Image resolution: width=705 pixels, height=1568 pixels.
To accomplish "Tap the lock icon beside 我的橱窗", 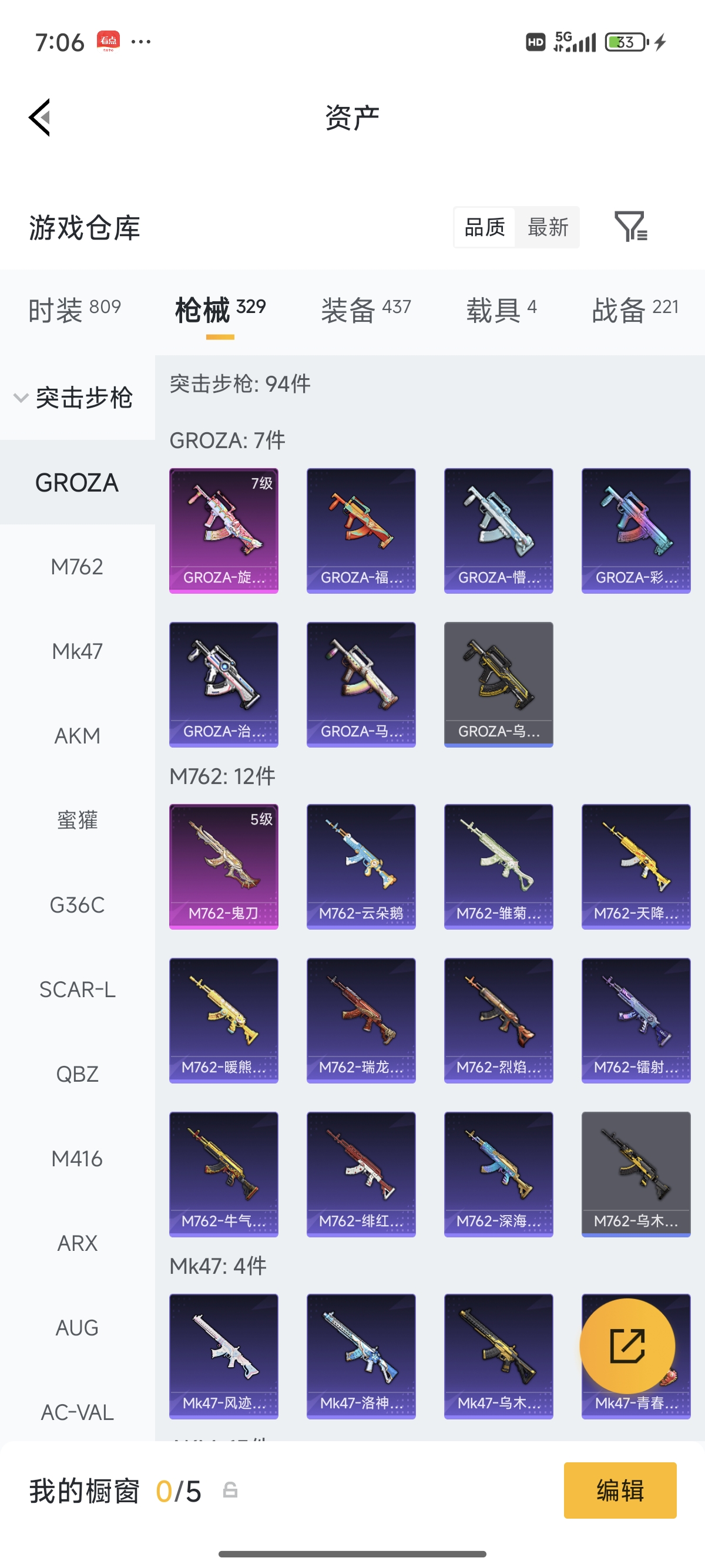I will pos(230,1490).
